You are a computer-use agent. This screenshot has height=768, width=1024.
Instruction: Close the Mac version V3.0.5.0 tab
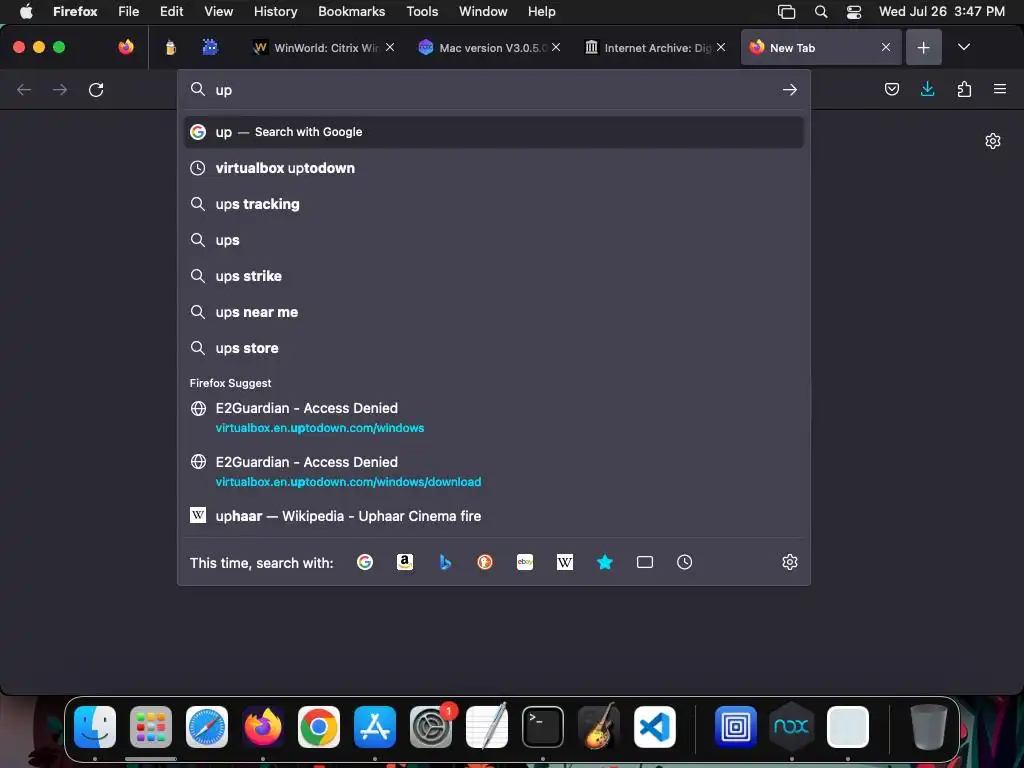556,47
